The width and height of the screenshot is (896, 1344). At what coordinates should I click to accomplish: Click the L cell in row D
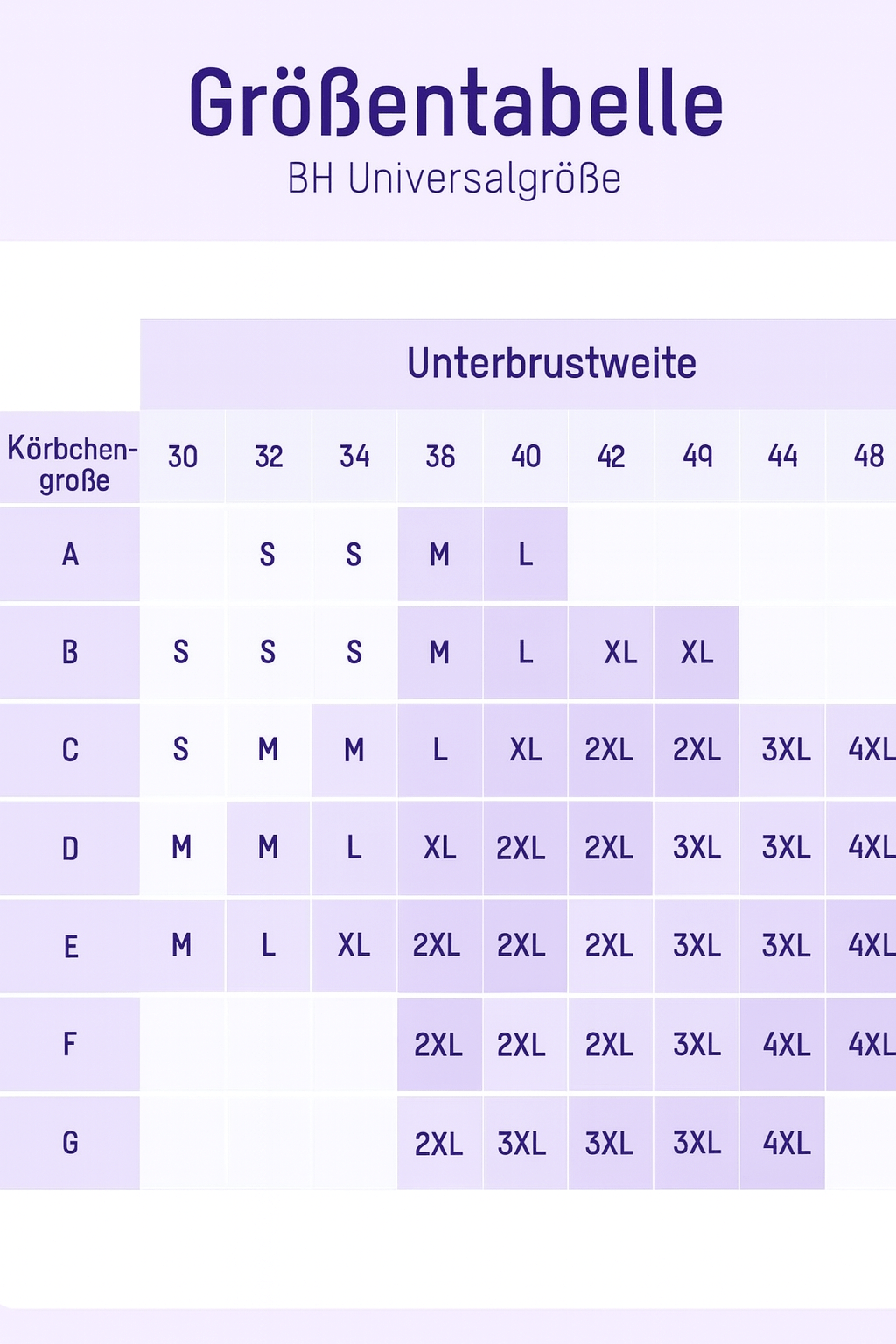point(354,848)
